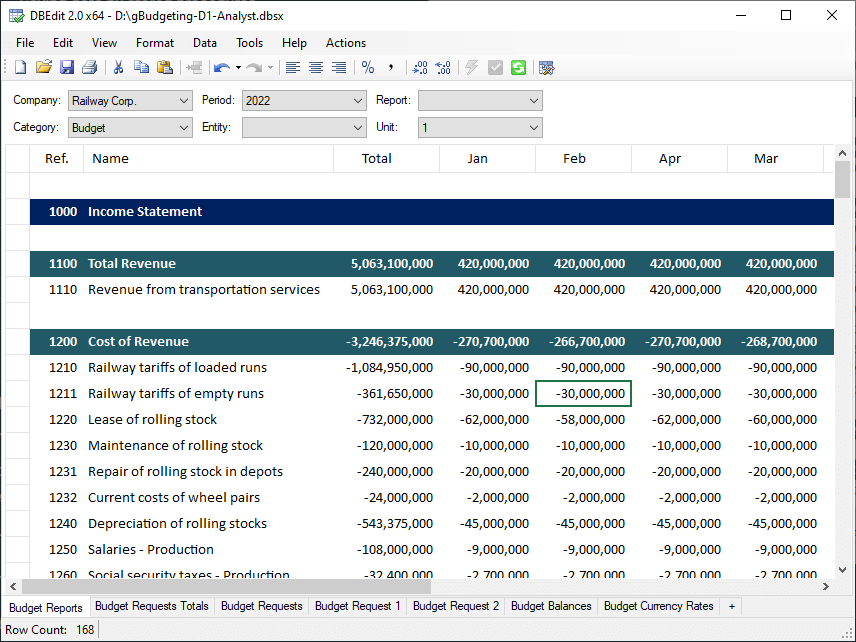
Task: Click the Decrease Decimal icon
Action: pyautogui.click(x=443, y=68)
